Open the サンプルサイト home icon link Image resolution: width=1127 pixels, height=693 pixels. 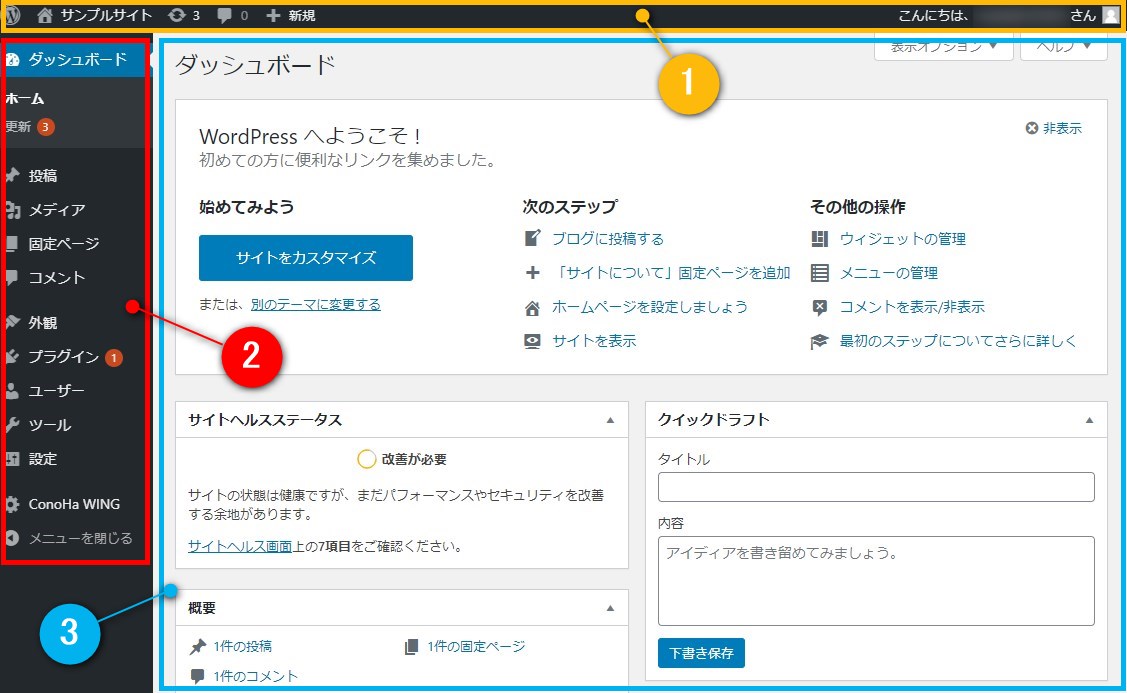45,15
